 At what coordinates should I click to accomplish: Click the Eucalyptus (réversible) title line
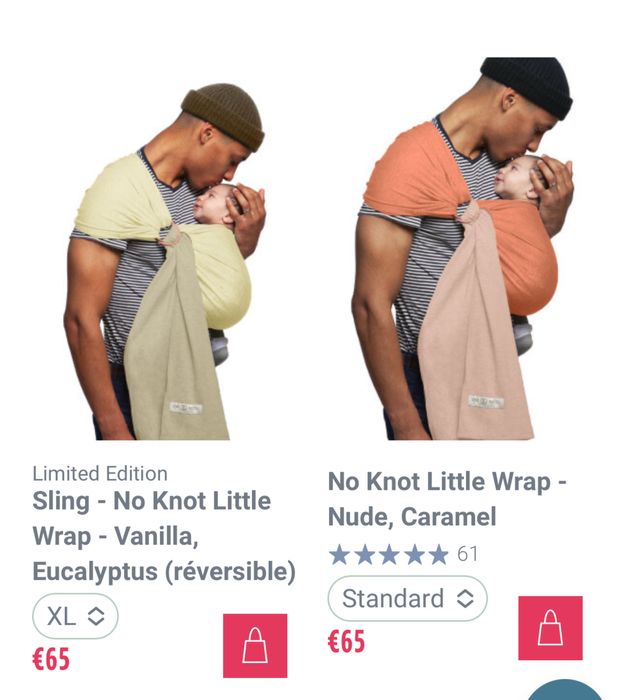coord(164,571)
